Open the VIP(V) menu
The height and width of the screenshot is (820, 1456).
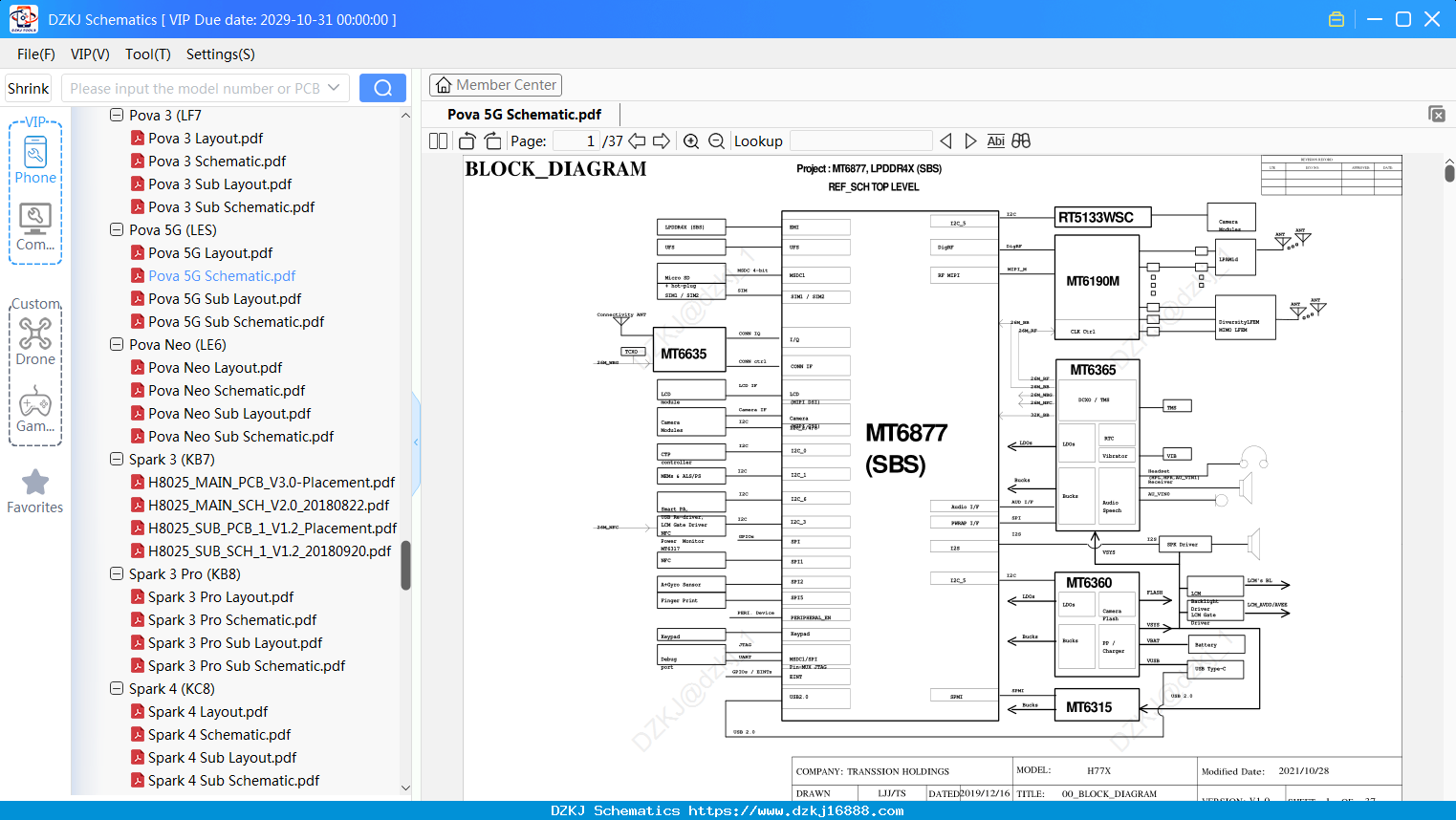[x=90, y=54]
